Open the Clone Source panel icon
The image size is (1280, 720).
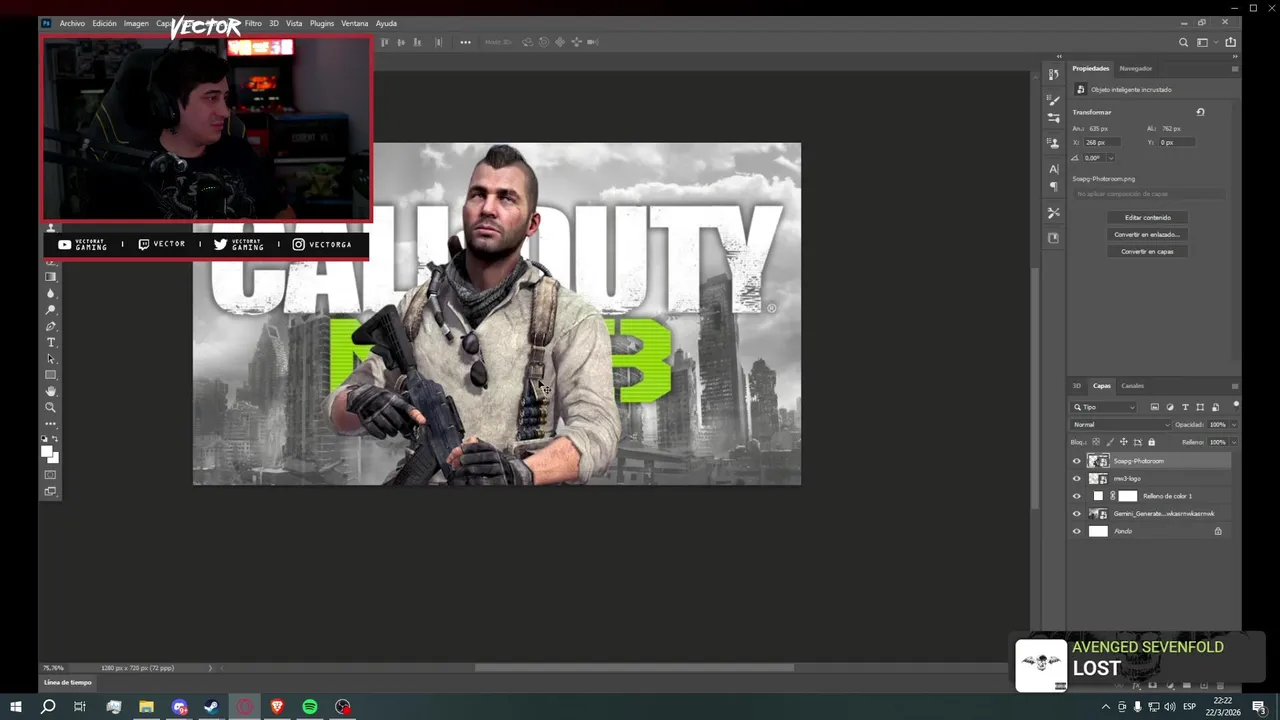tap(1053, 144)
